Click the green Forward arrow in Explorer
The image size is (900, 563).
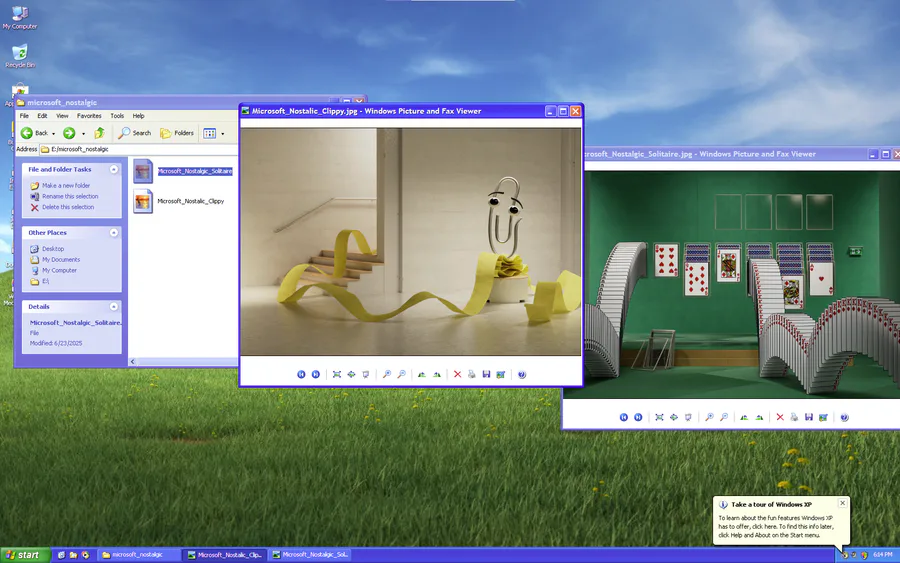click(x=69, y=133)
